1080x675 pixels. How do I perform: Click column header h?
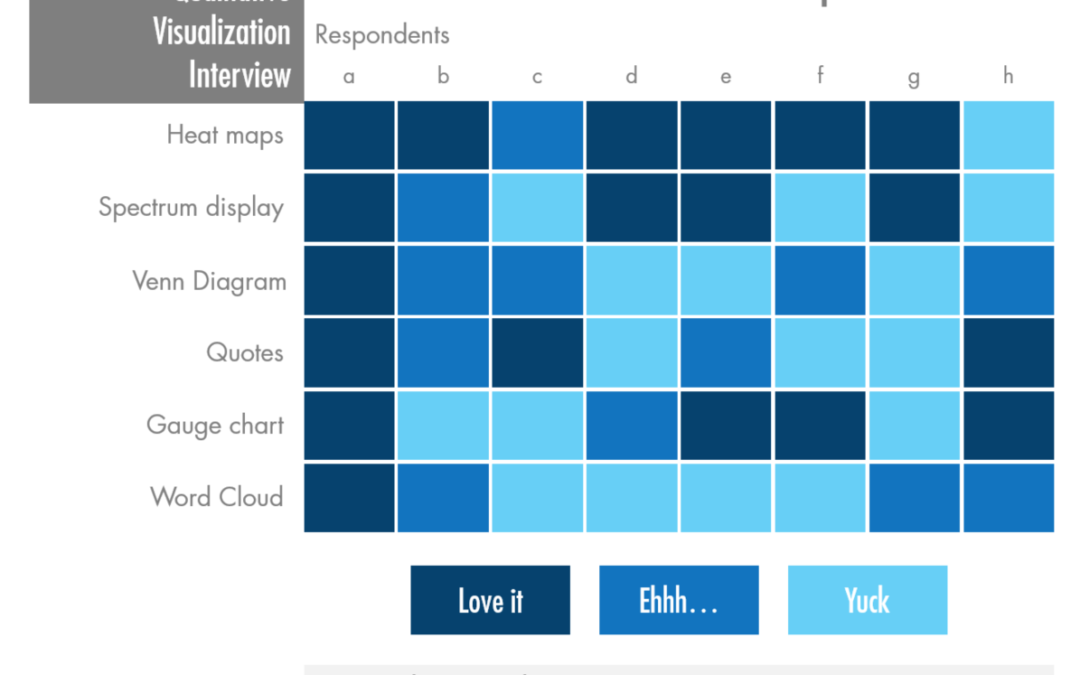1008,75
